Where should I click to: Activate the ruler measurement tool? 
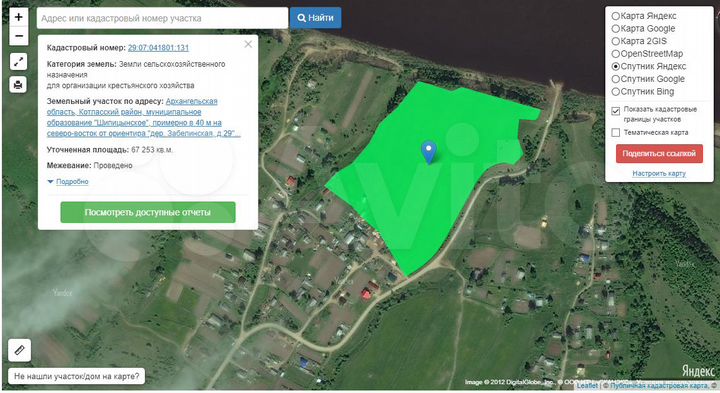pos(19,350)
